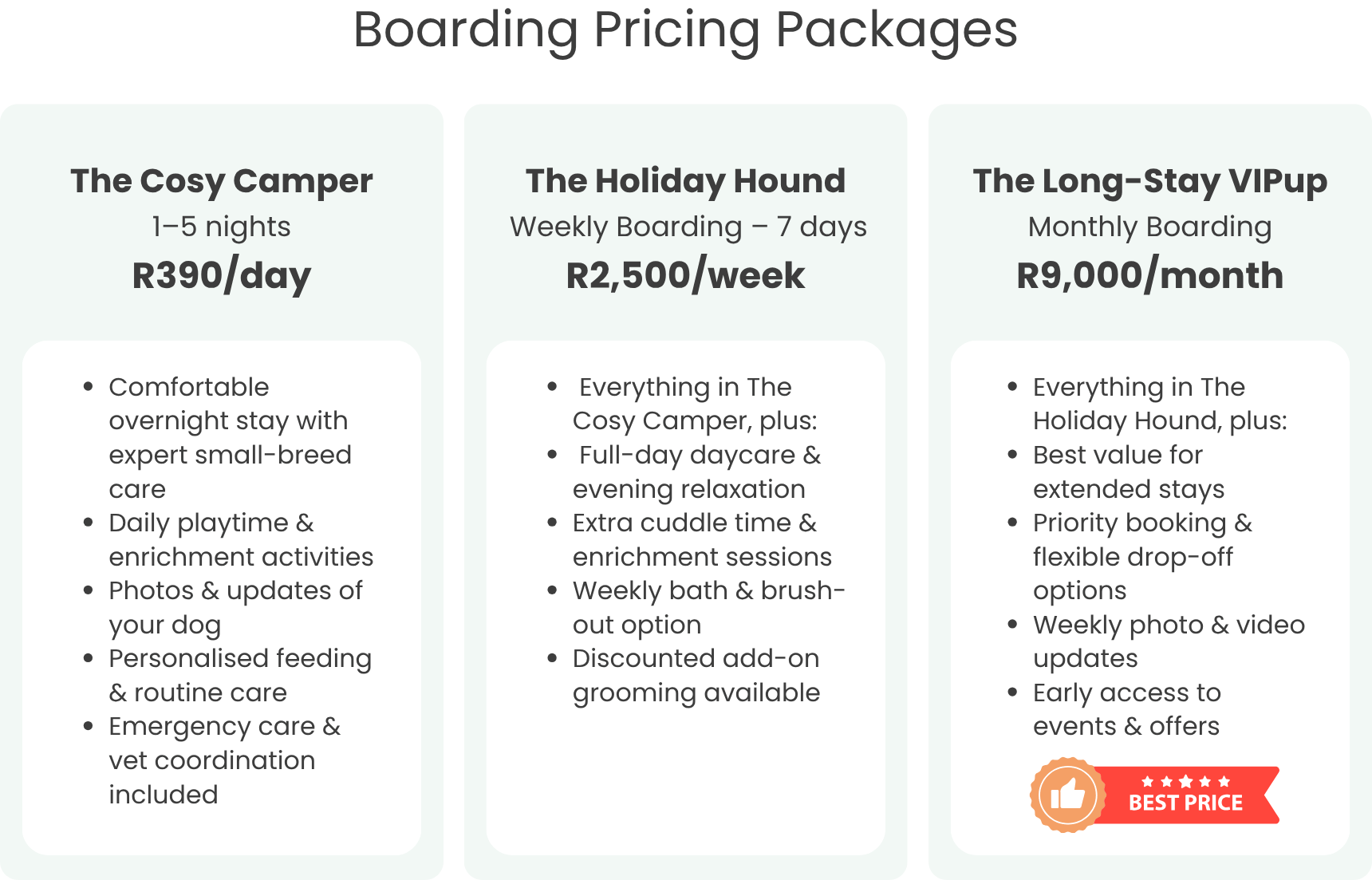
Task: Click the Early access to events & offers item
Action: pyautogui.click(x=1126, y=709)
